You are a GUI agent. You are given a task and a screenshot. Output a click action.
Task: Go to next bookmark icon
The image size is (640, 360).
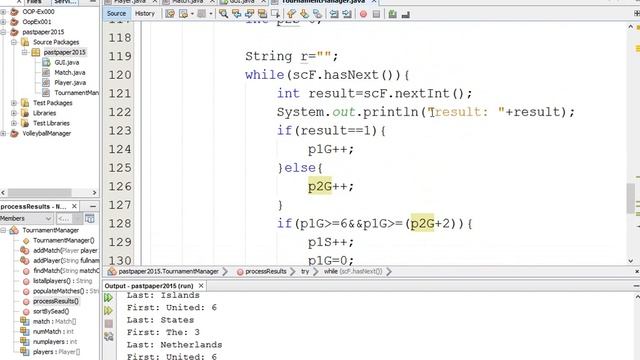pyautogui.click(x=304, y=14)
